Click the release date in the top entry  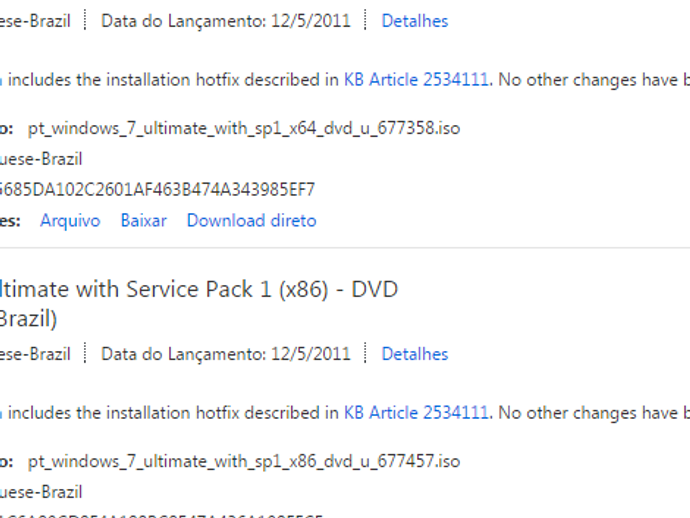226,21
